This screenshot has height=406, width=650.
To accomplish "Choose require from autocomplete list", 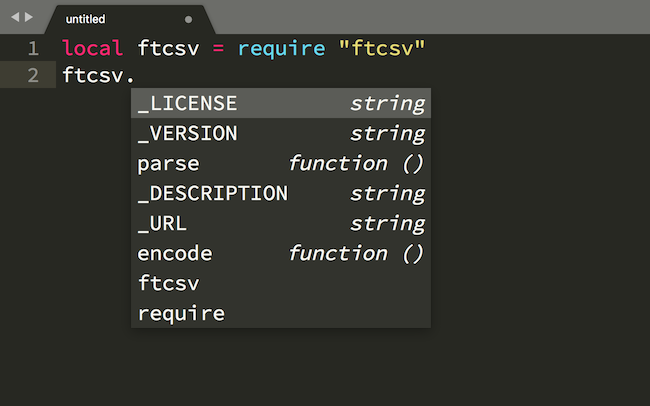I will point(281,313).
